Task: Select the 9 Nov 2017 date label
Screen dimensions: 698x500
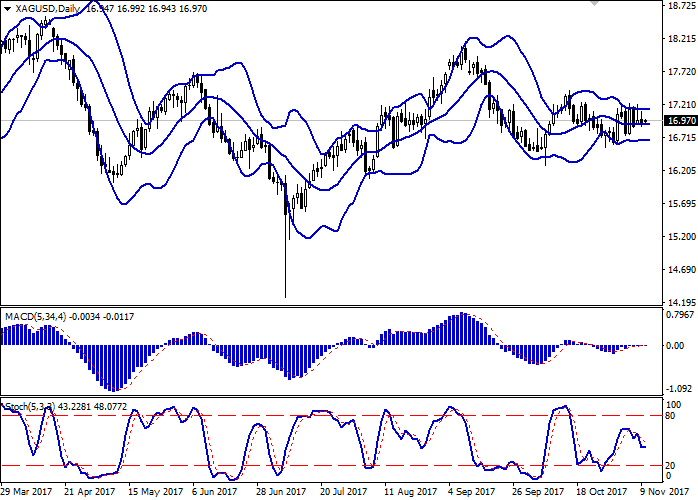Action: (668, 492)
